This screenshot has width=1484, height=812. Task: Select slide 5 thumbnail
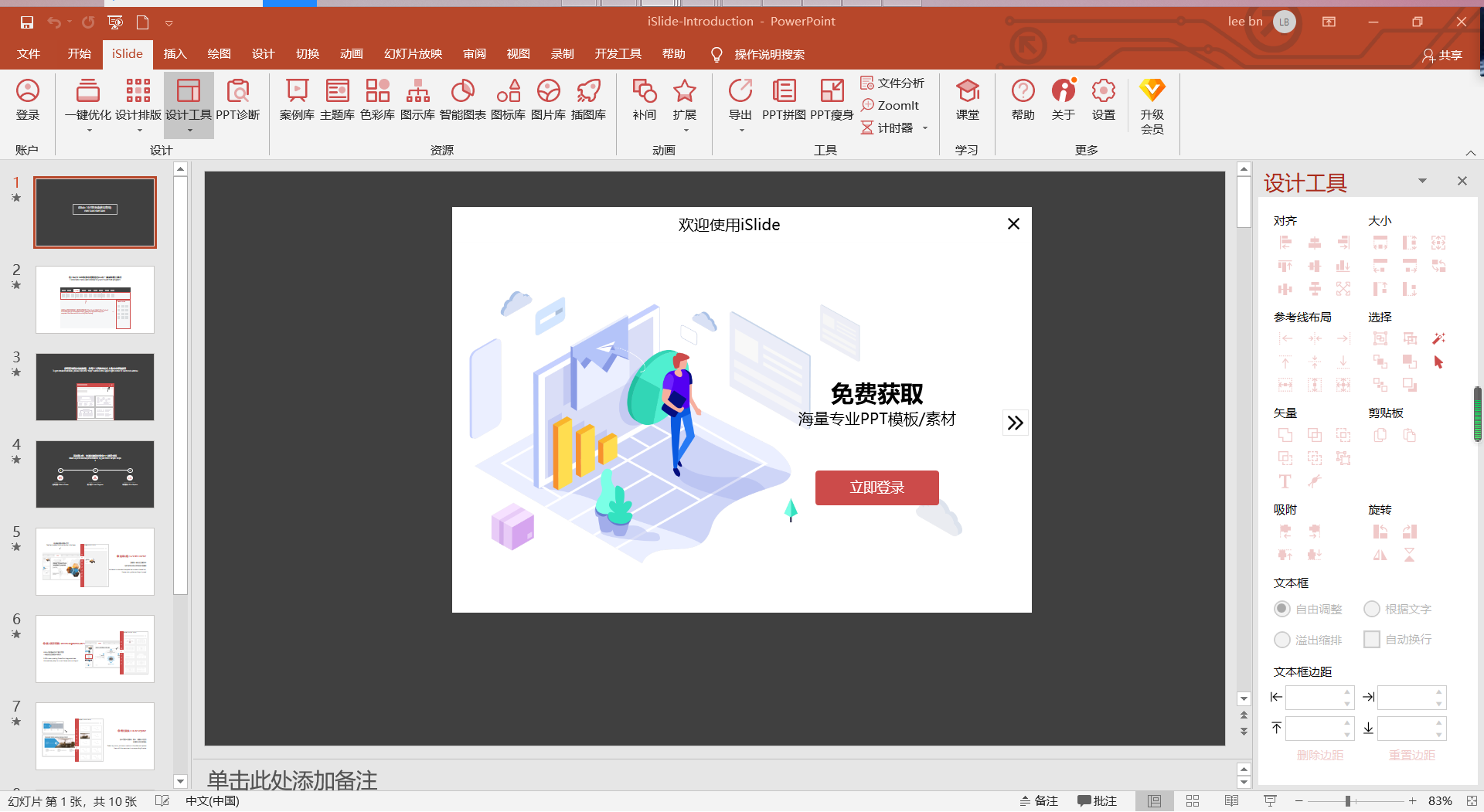pos(95,562)
